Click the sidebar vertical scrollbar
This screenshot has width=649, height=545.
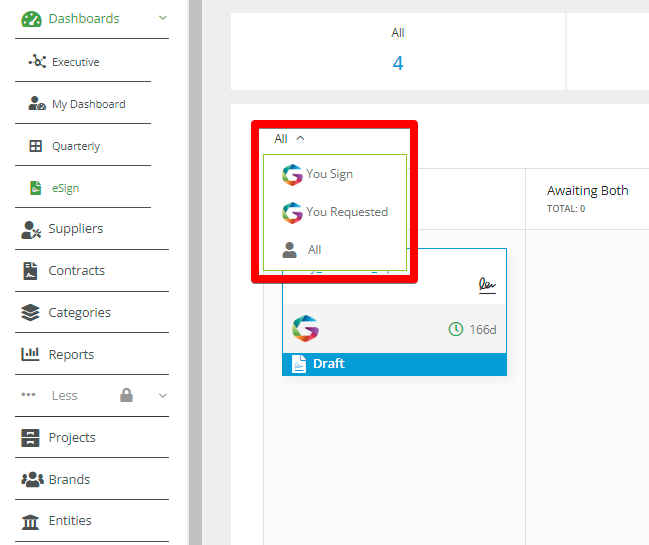click(x=195, y=272)
